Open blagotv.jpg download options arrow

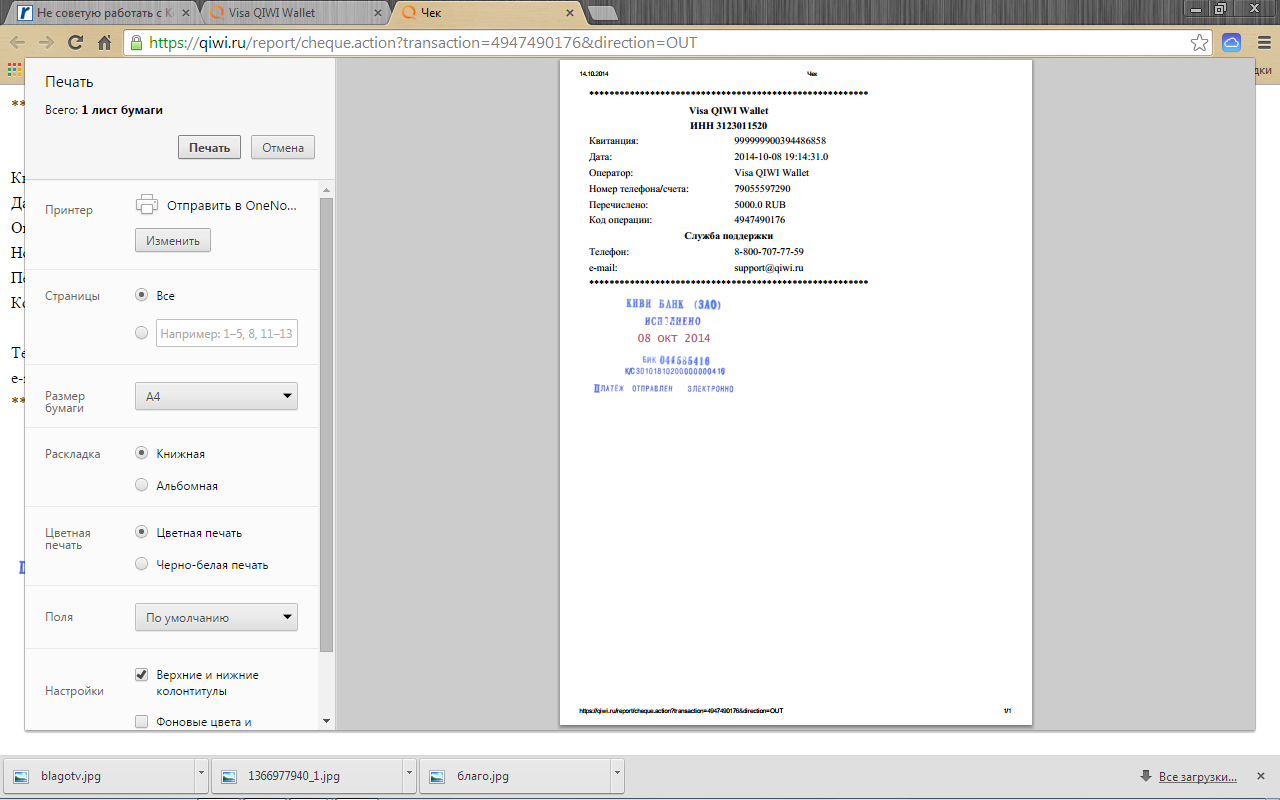pos(202,774)
